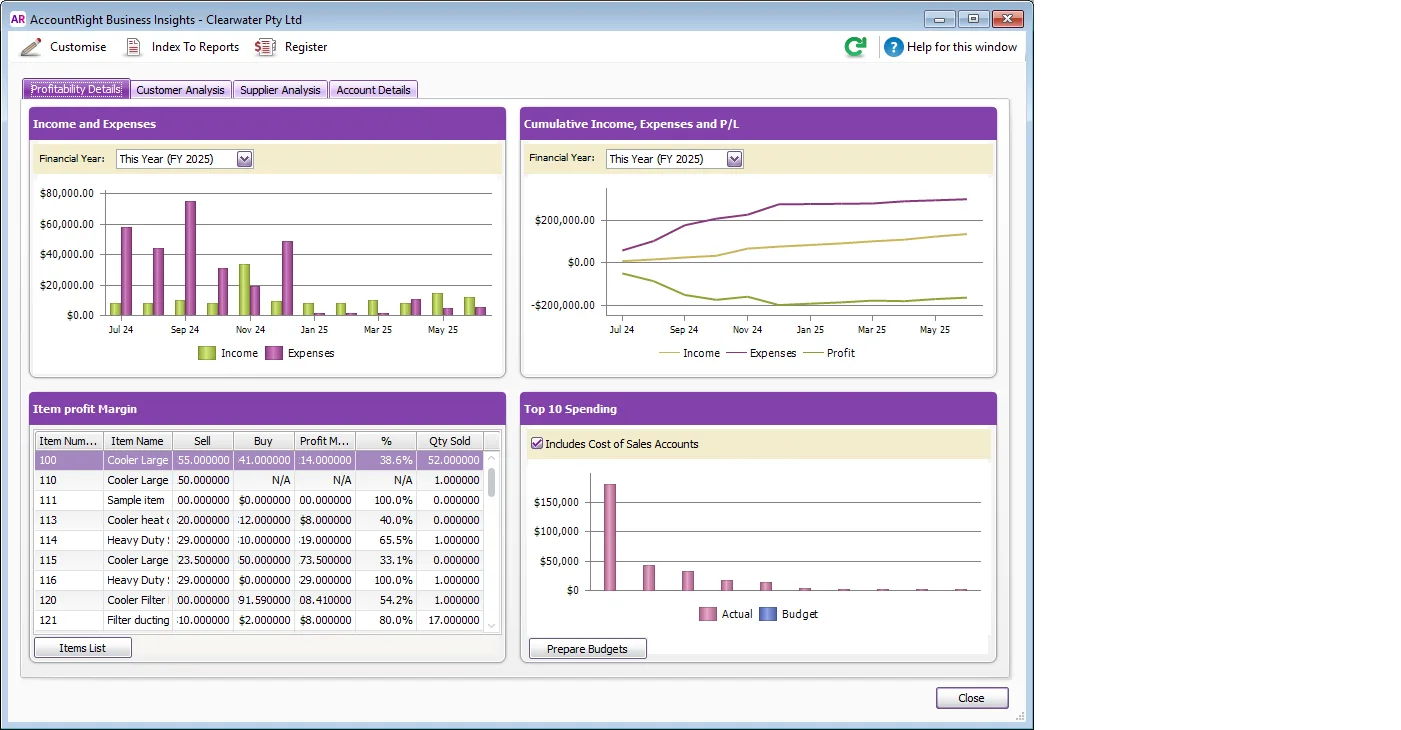The width and height of the screenshot is (1401, 730).
Task: Select item 121 Filter ducting row
Action: pos(259,620)
